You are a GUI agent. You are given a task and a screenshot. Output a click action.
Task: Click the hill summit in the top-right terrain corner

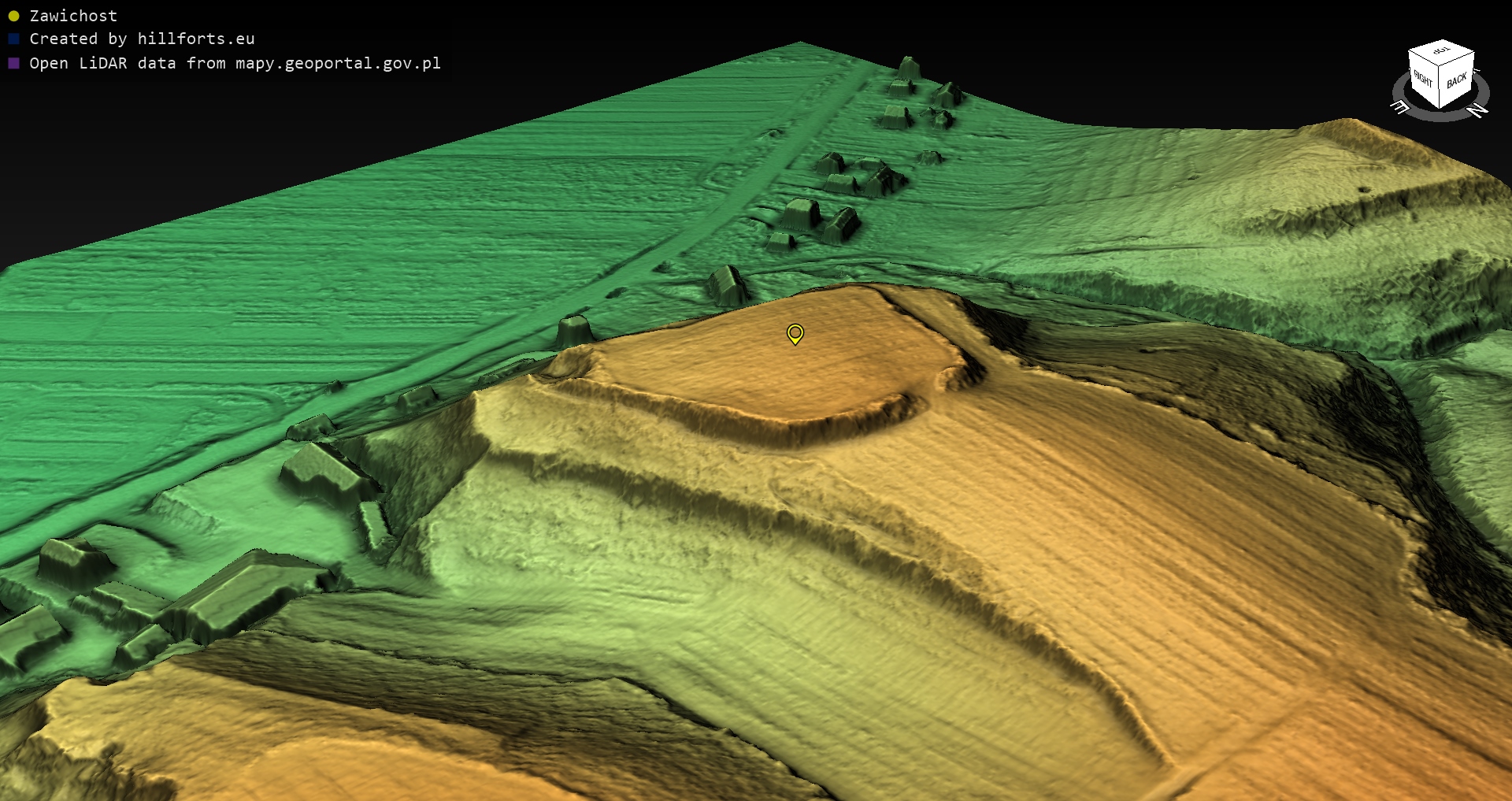coord(1347,126)
